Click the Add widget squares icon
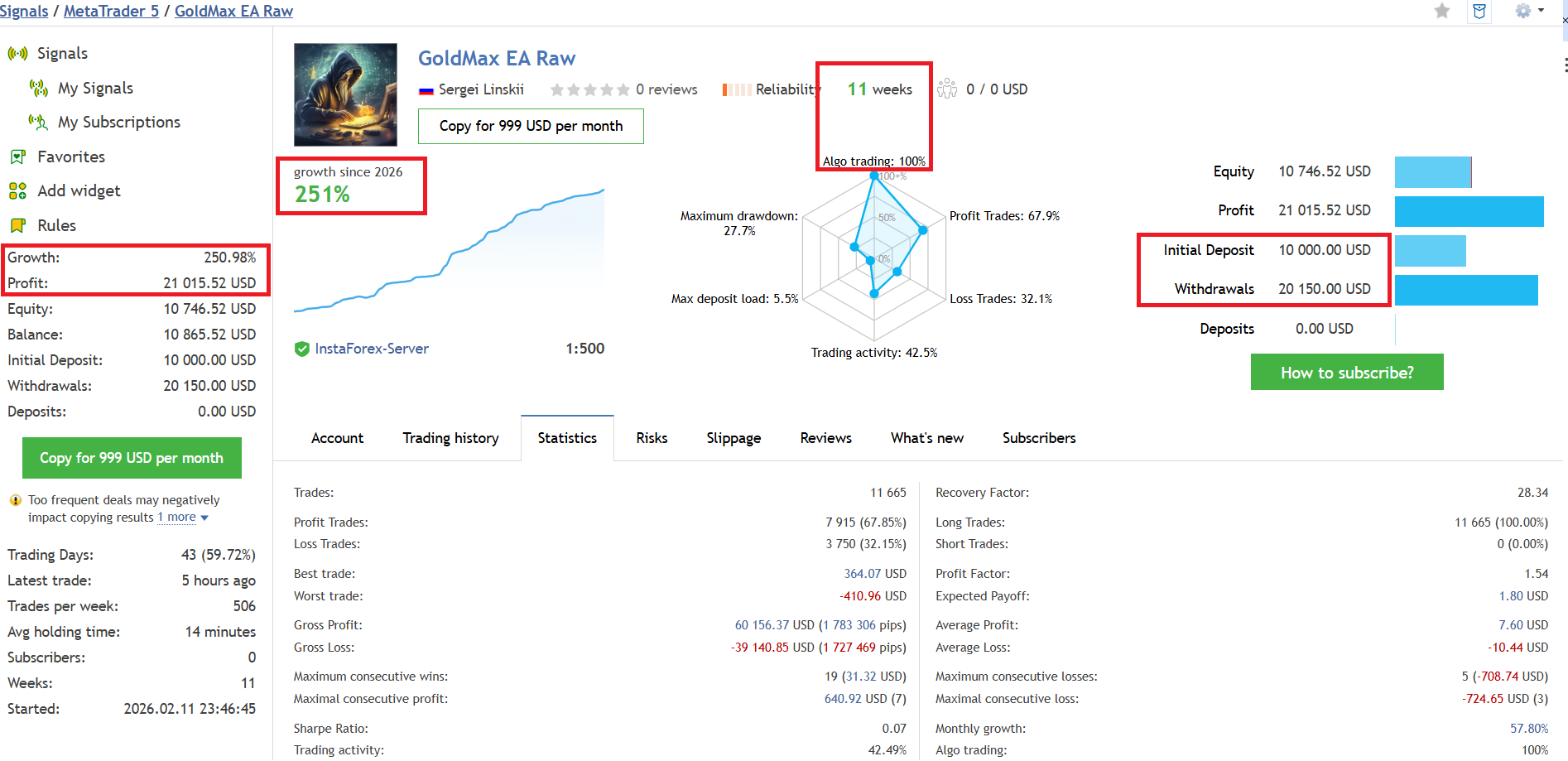 click(x=17, y=191)
